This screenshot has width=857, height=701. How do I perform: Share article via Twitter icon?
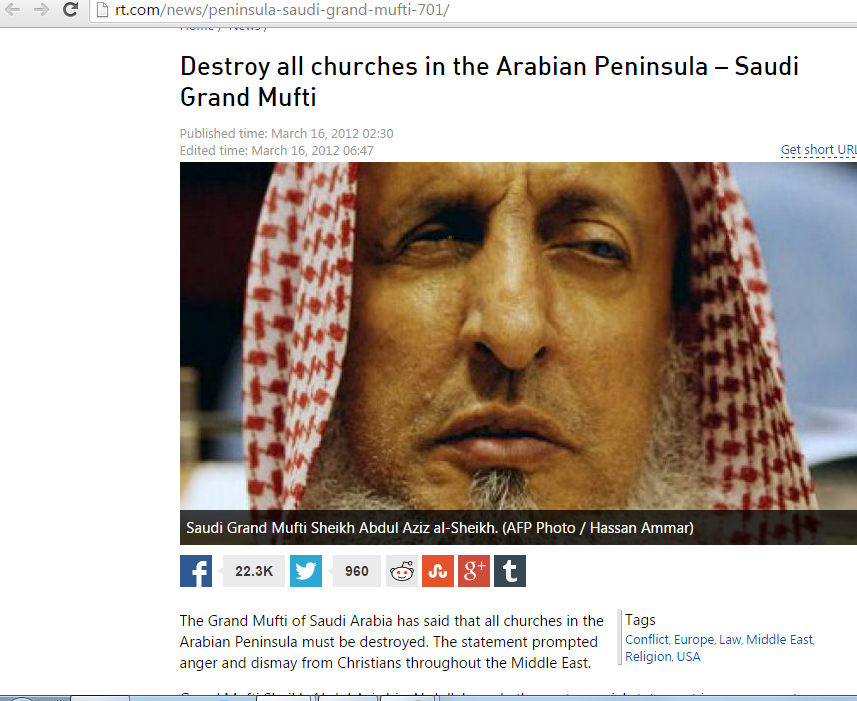(306, 571)
